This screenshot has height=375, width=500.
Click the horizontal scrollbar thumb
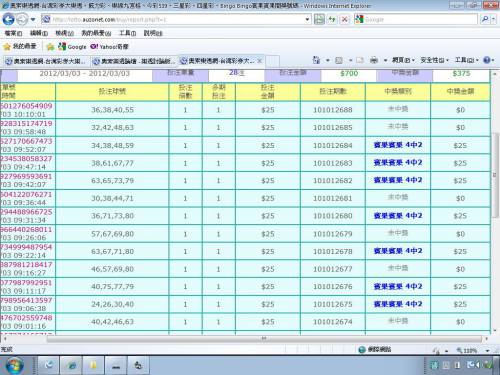(x=264, y=339)
